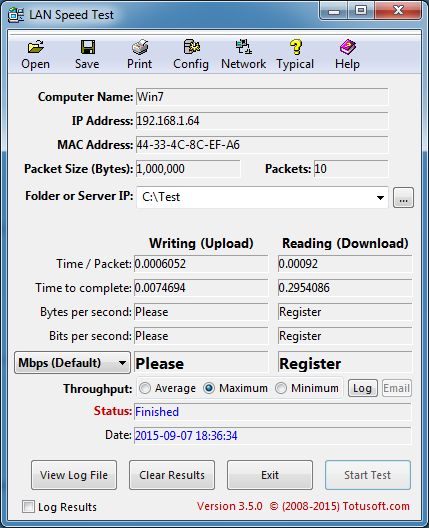Click the Version 3.5.0 text

(230, 506)
